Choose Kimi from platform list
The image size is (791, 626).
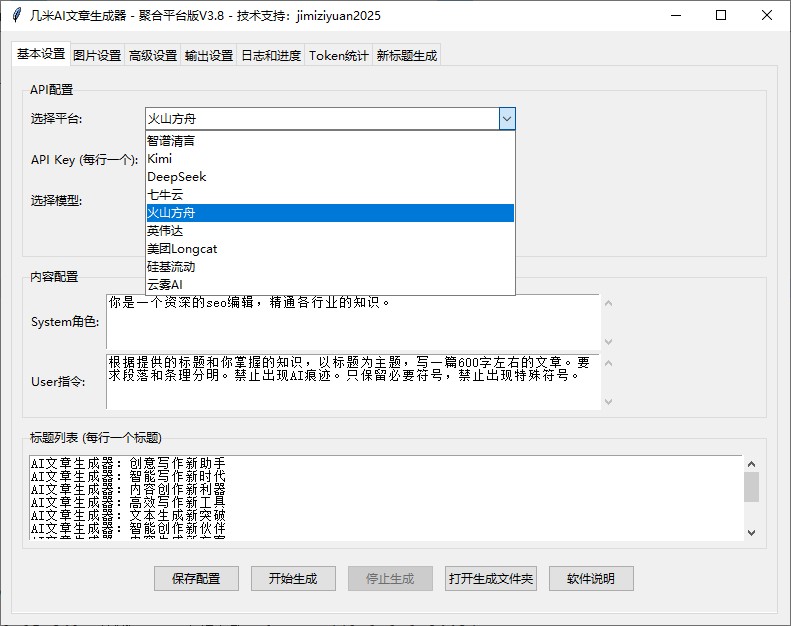pyautogui.click(x=330, y=159)
